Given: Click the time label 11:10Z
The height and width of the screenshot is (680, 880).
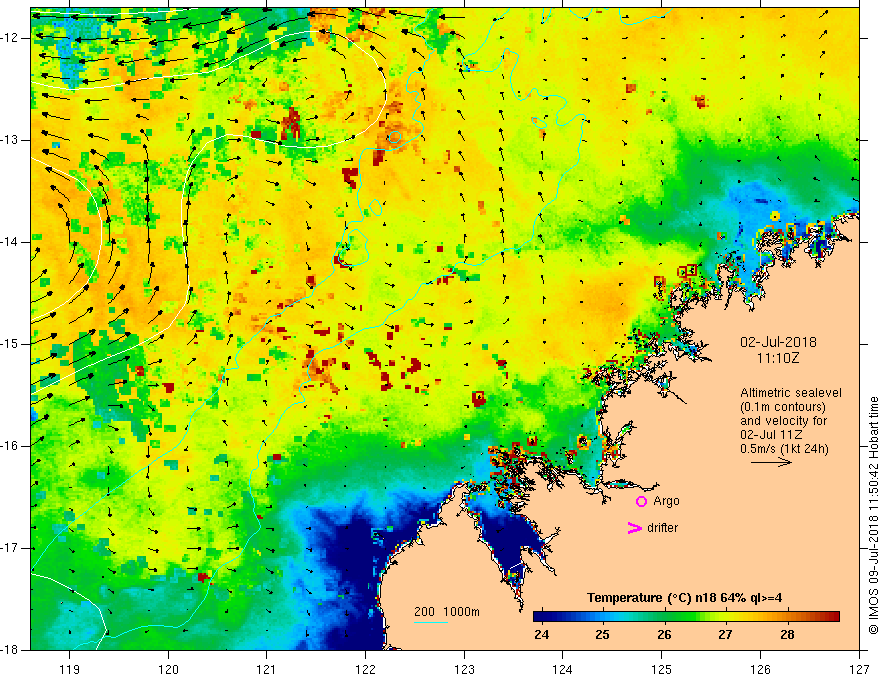Looking at the screenshot, I should pyautogui.click(x=777, y=358).
